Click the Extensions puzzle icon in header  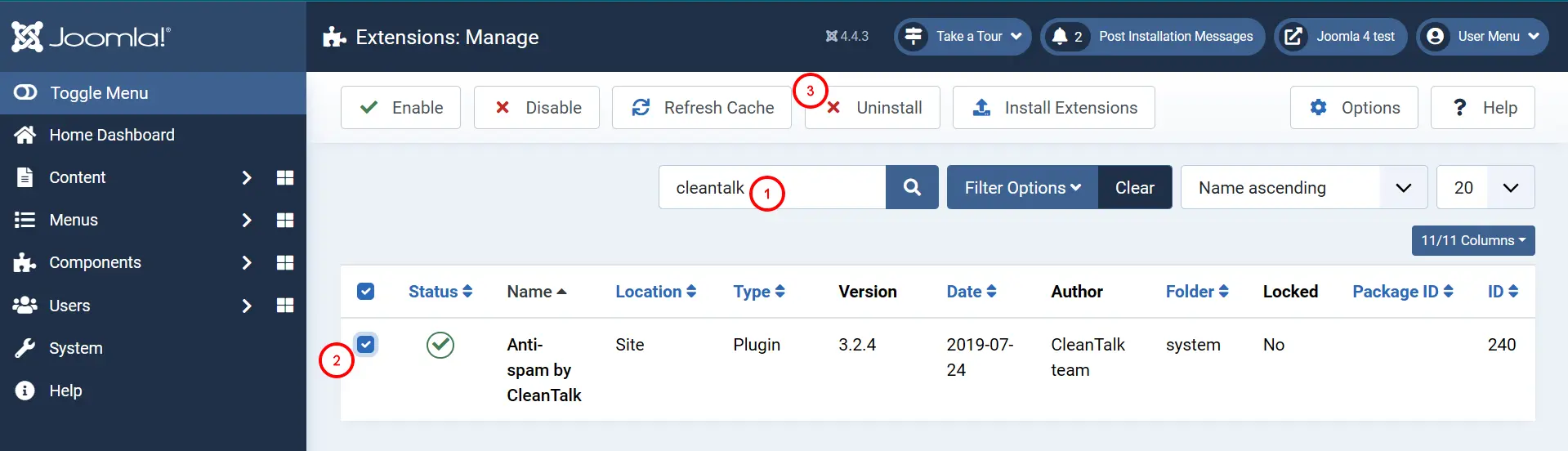click(x=334, y=37)
